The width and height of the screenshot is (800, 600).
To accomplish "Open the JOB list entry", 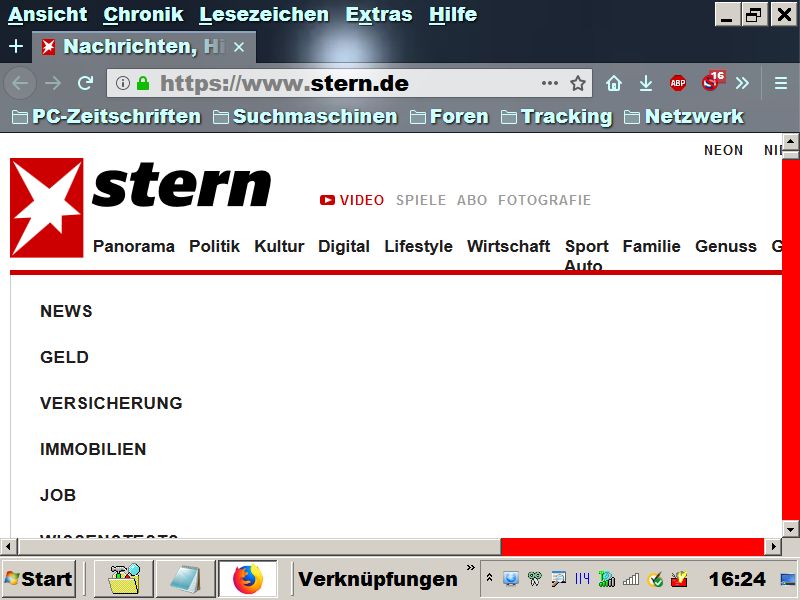I will [58, 495].
